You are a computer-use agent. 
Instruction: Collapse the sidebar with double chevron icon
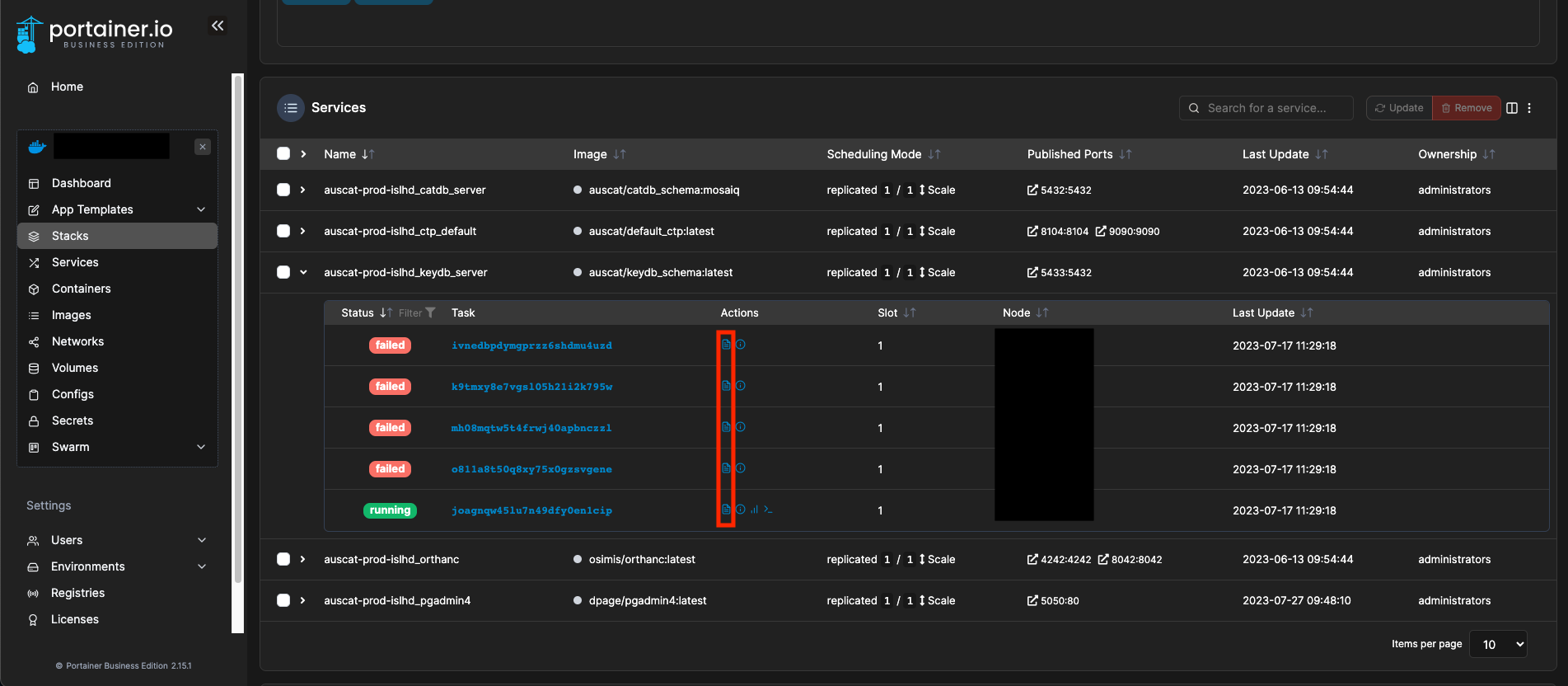(x=218, y=26)
